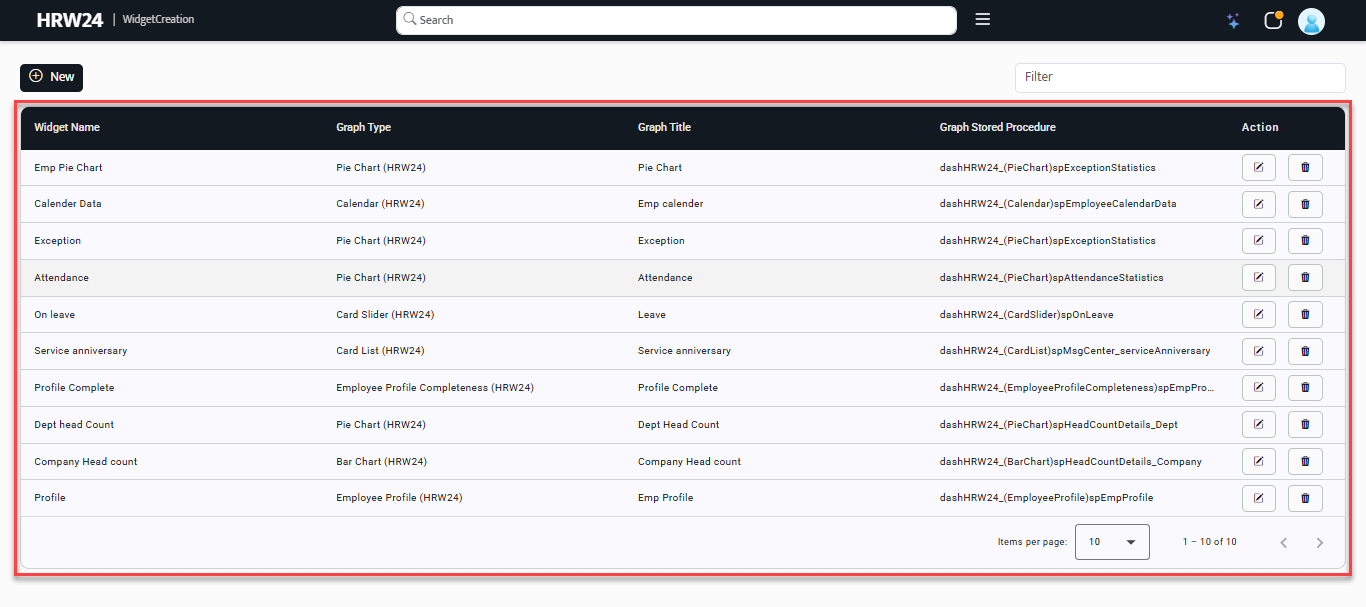Go to the previous page of widgets

1284,542
